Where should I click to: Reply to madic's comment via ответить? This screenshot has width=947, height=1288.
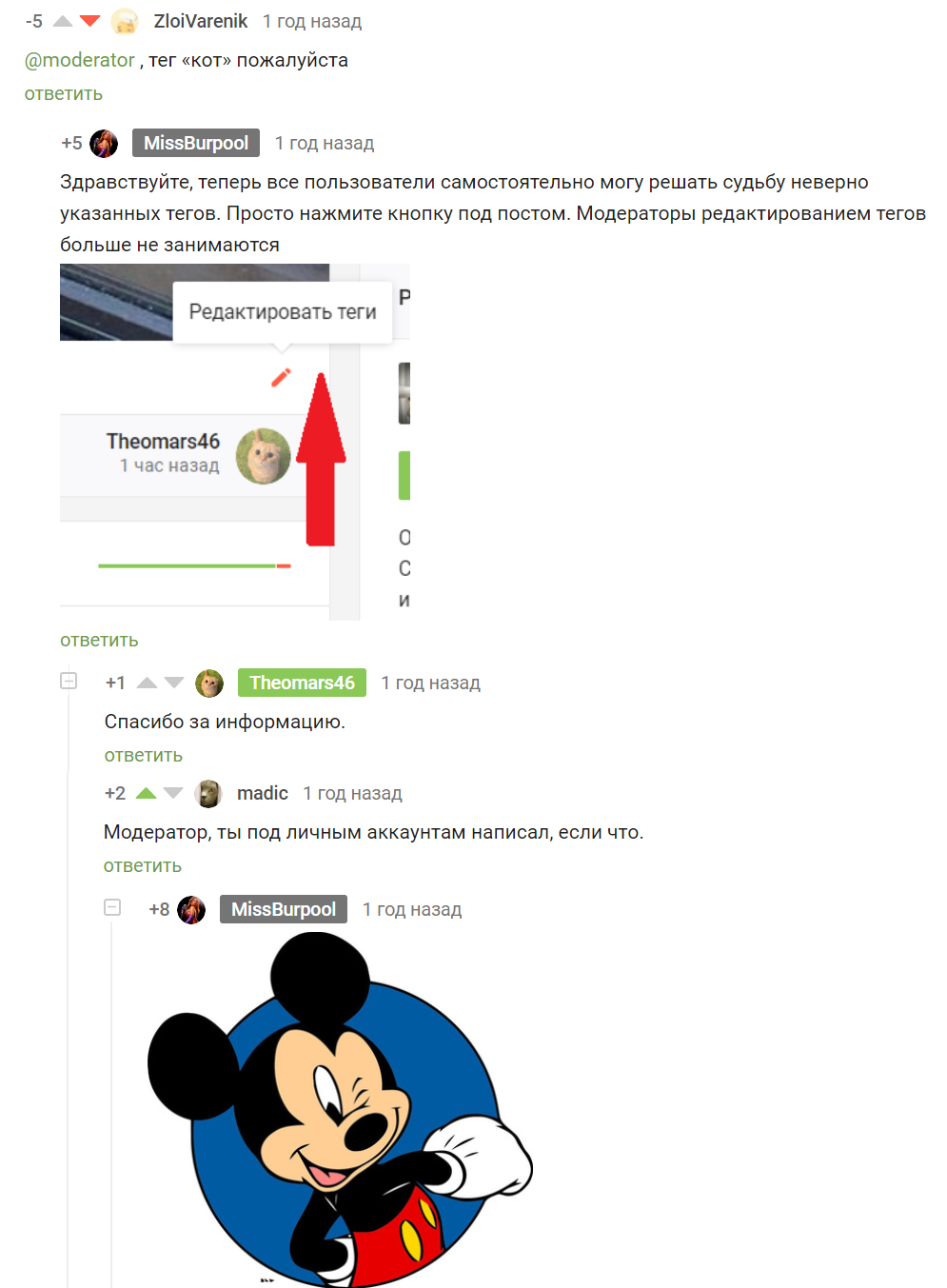(x=143, y=865)
